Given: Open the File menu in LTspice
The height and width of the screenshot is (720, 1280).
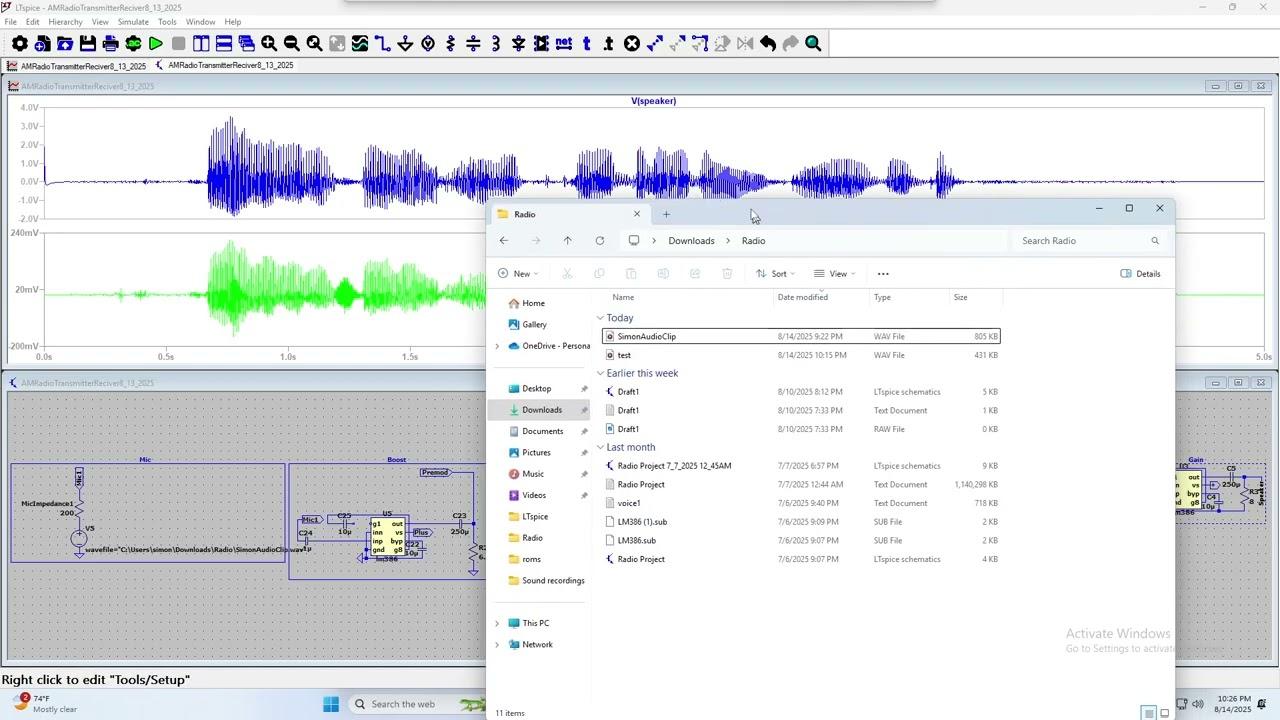Looking at the screenshot, I should (x=11, y=22).
